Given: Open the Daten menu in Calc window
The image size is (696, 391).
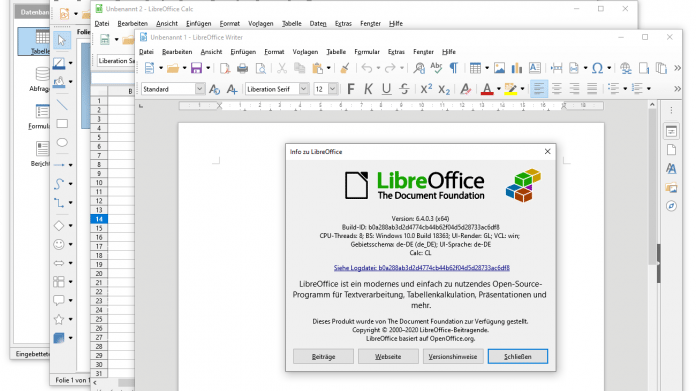Looking at the screenshot, I should click(318, 24).
